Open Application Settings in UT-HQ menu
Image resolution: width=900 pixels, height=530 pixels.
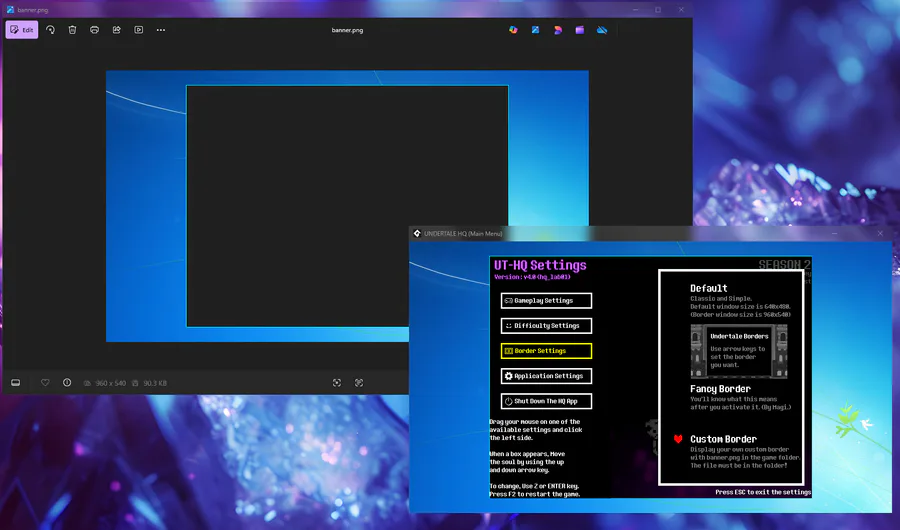546,376
